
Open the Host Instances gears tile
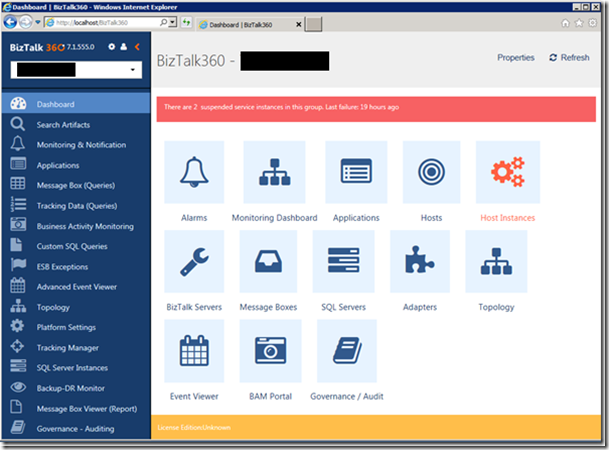click(508, 172)
